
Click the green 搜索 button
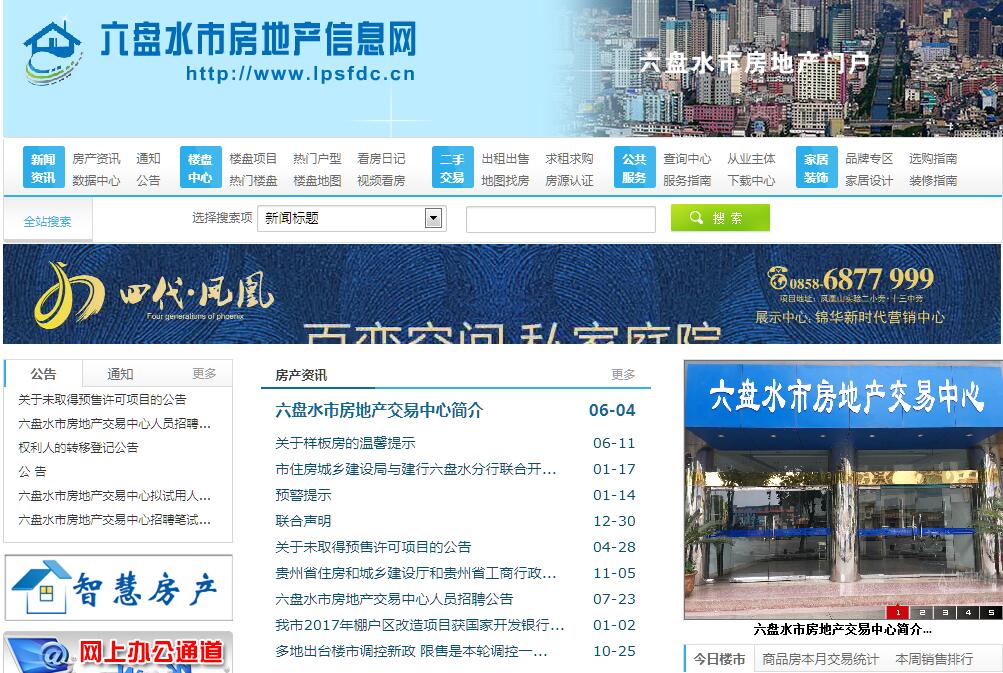[720, 218]
